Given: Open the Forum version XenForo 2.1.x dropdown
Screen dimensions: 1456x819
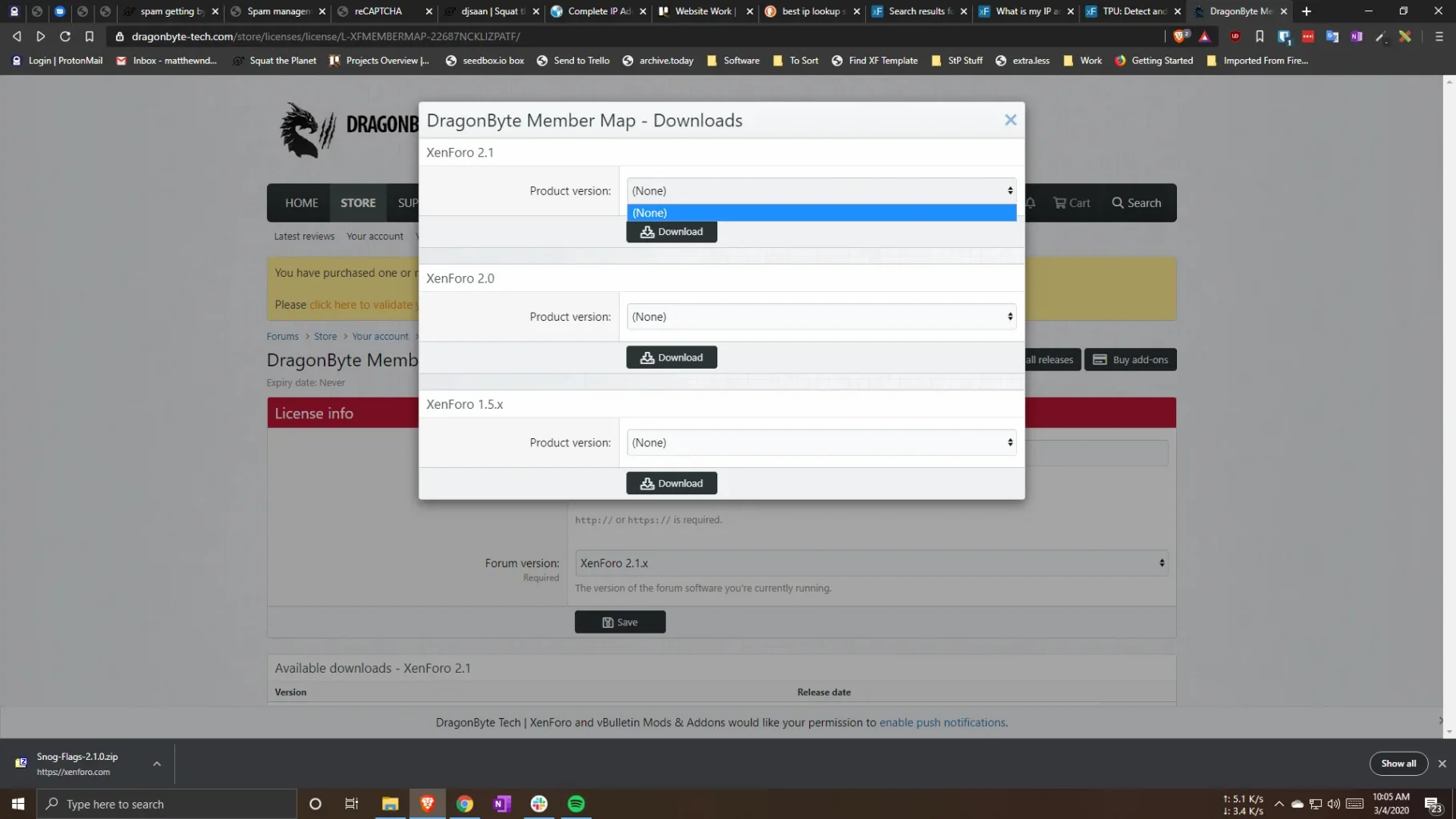Looking at the screenshot, I should 872,563.
